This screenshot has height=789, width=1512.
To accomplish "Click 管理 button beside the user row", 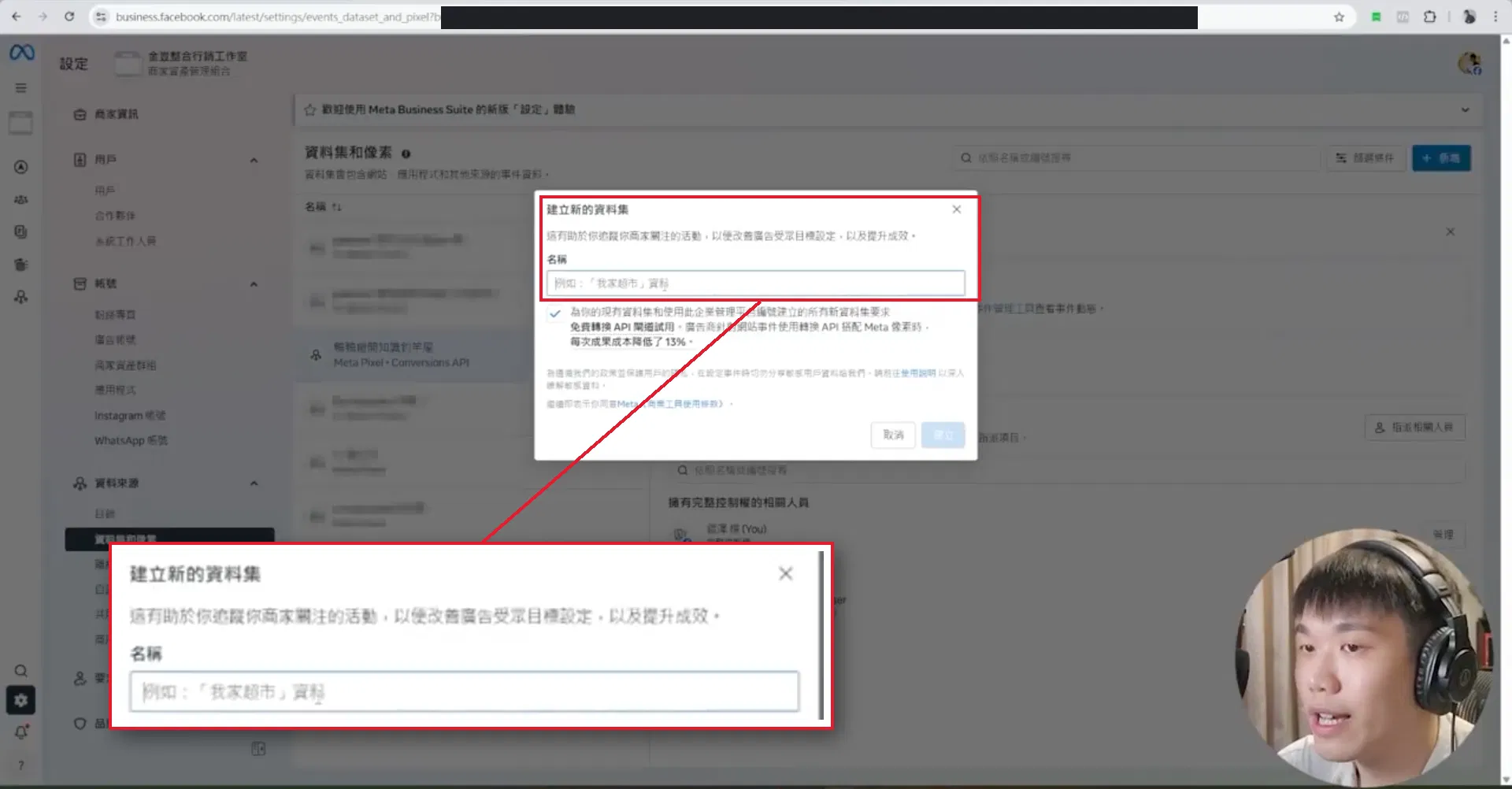I will pyautogui.click(x=1443, y=535).
